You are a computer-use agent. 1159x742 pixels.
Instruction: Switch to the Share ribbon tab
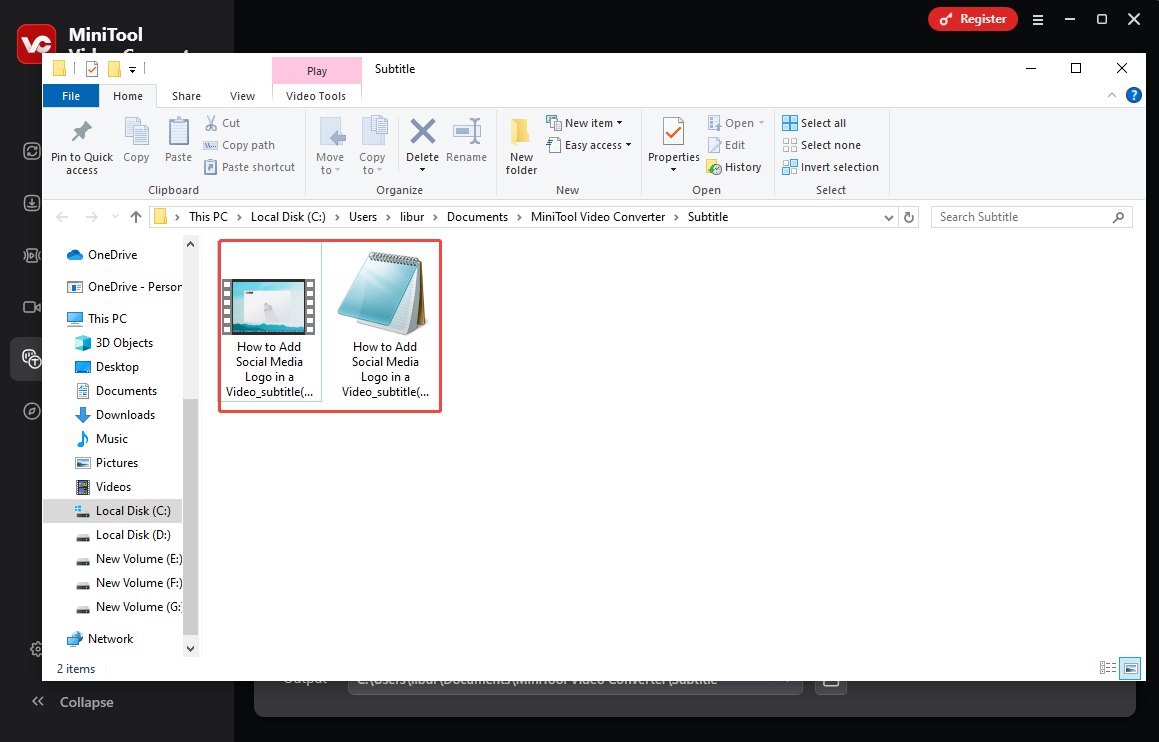point(186,96)
